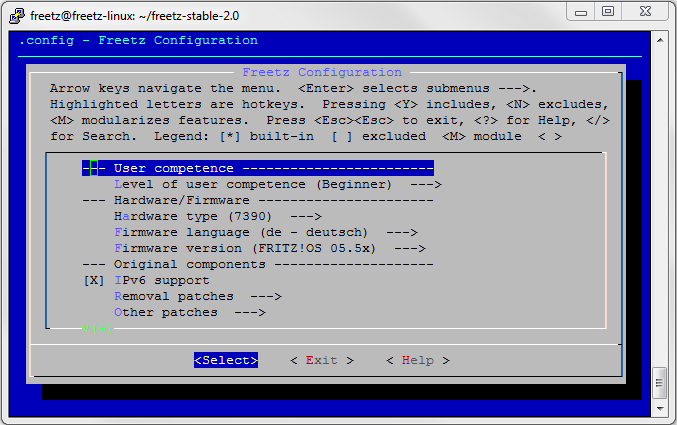Toggle the IPv6 support checkbox
677x425 pixels.
click(x=94, y=280)
